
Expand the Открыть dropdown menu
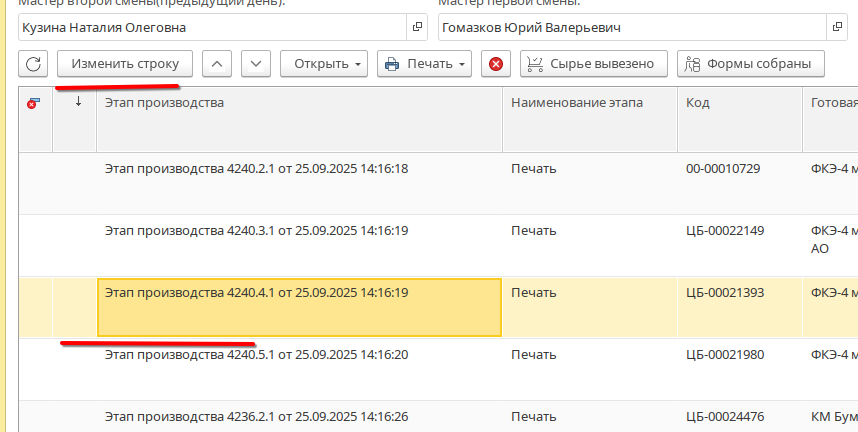(x=324, y=64)
